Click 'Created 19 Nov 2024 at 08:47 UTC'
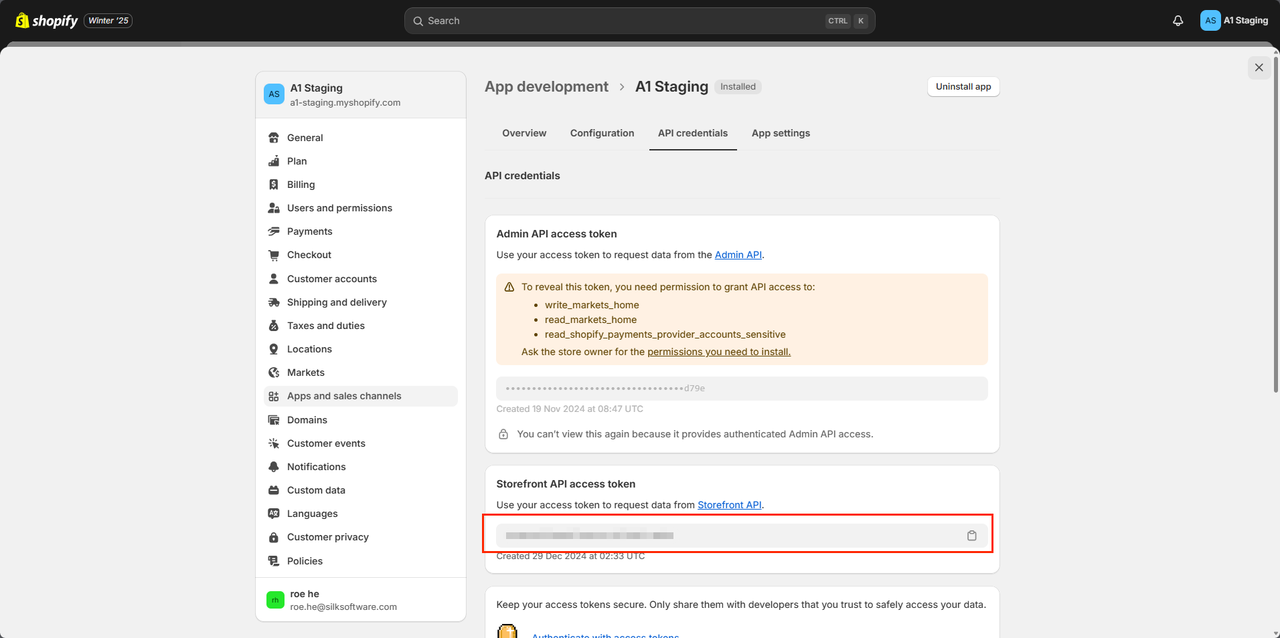Screen dimensions: 1280x638 tap(570, 409)
